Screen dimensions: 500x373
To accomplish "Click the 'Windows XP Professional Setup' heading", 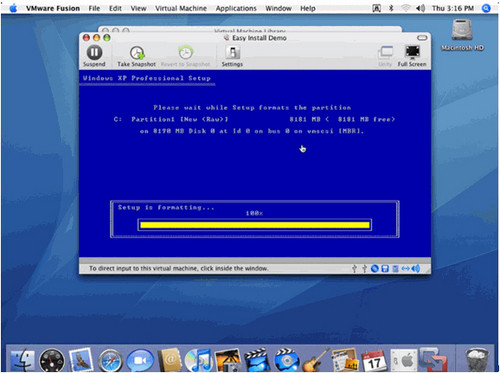I will 147,78.
